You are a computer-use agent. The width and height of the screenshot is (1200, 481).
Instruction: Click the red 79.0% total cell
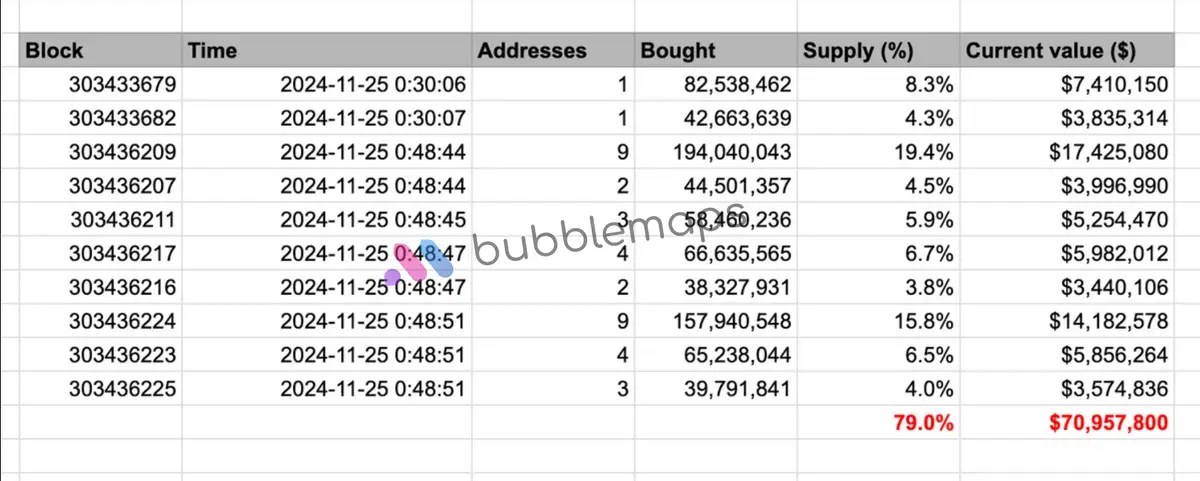pyautogui.click(x=924, y=423)
